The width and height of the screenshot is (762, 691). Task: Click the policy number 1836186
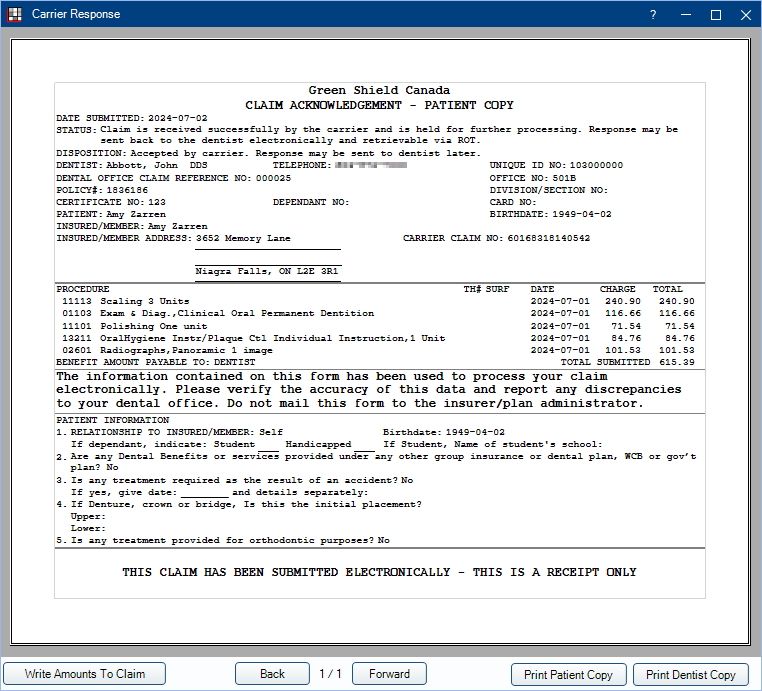tap(127, 190)
